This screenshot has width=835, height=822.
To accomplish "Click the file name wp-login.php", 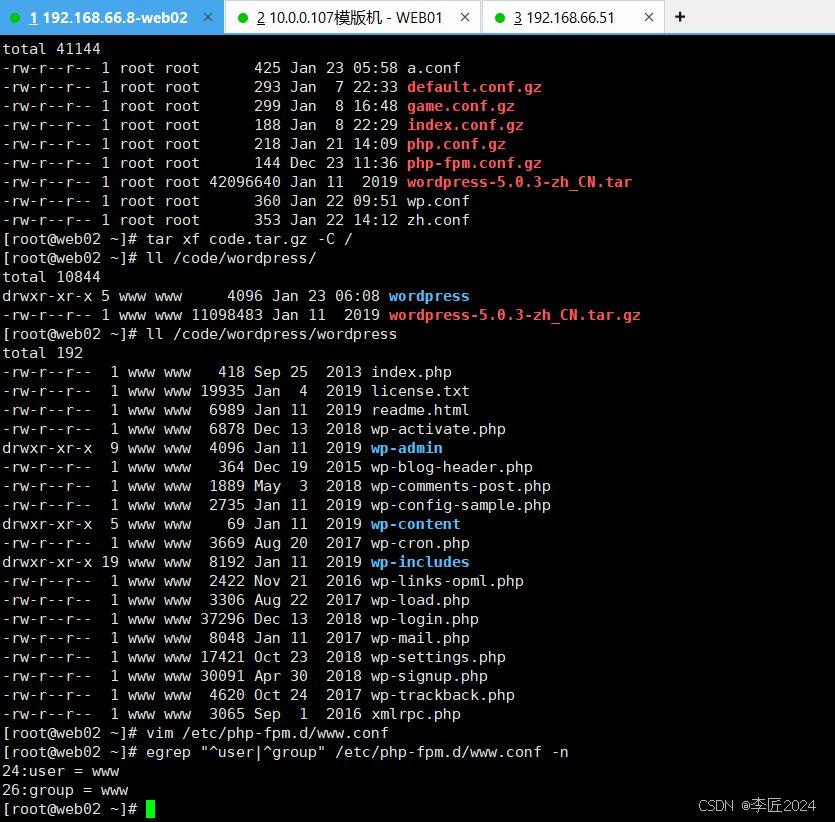I will coord(424,619).
